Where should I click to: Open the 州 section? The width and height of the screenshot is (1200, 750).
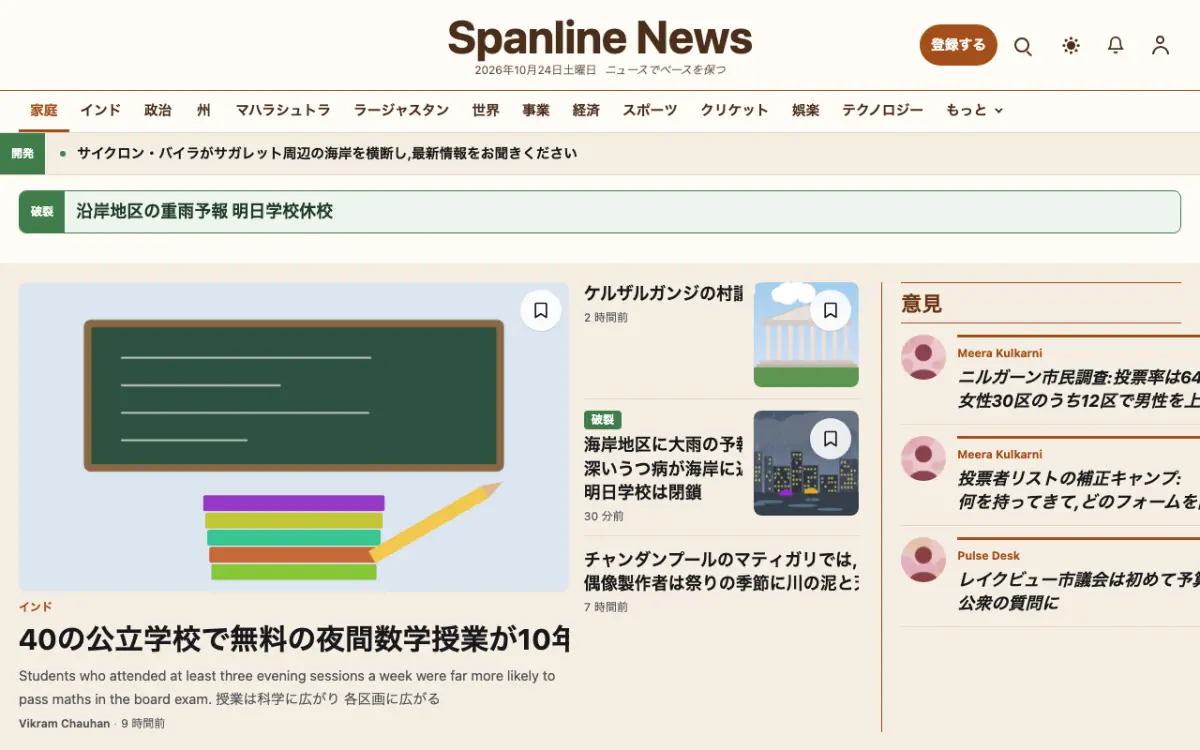tap(204, 110)
